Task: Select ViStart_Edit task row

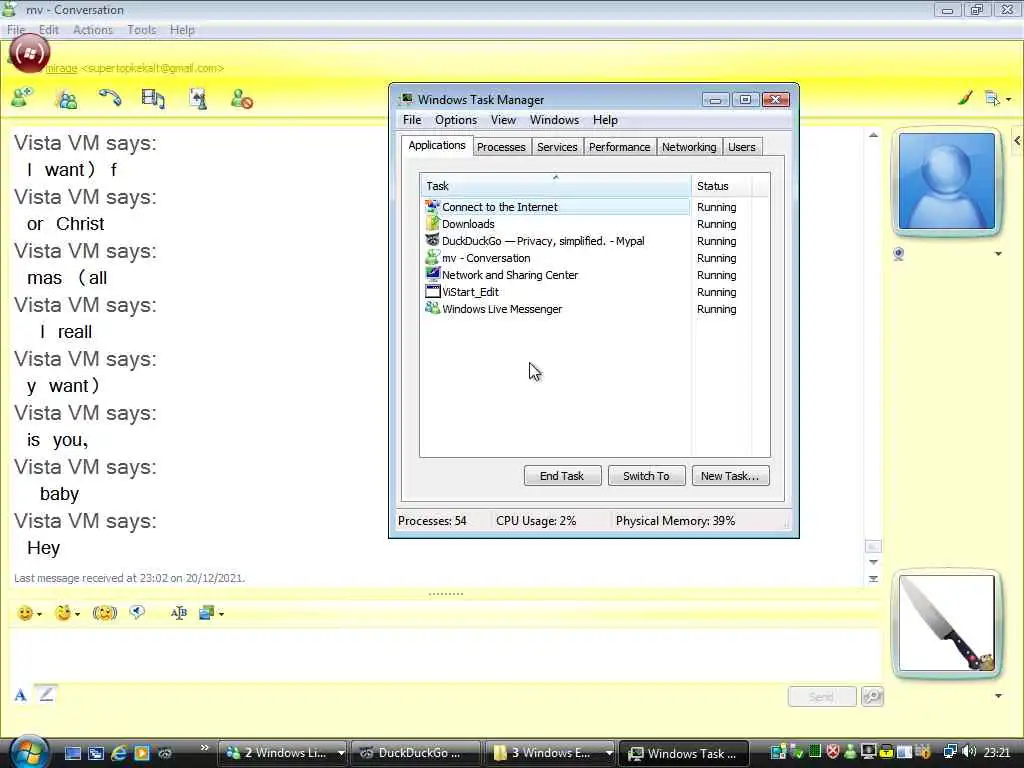Action: [556, 292]
